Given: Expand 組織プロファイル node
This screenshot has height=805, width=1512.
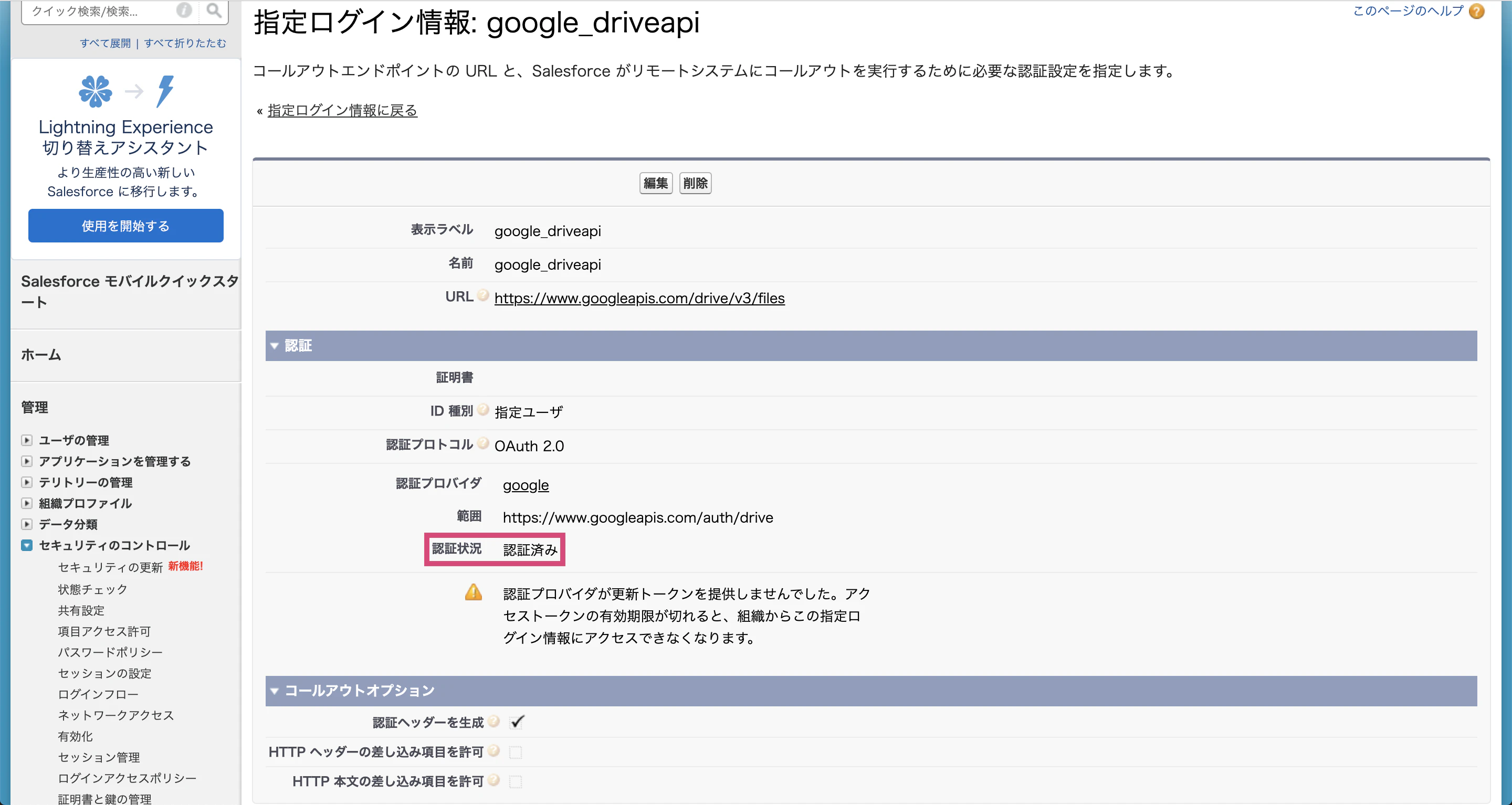Looking at the screenshot, I should point(26,503).
